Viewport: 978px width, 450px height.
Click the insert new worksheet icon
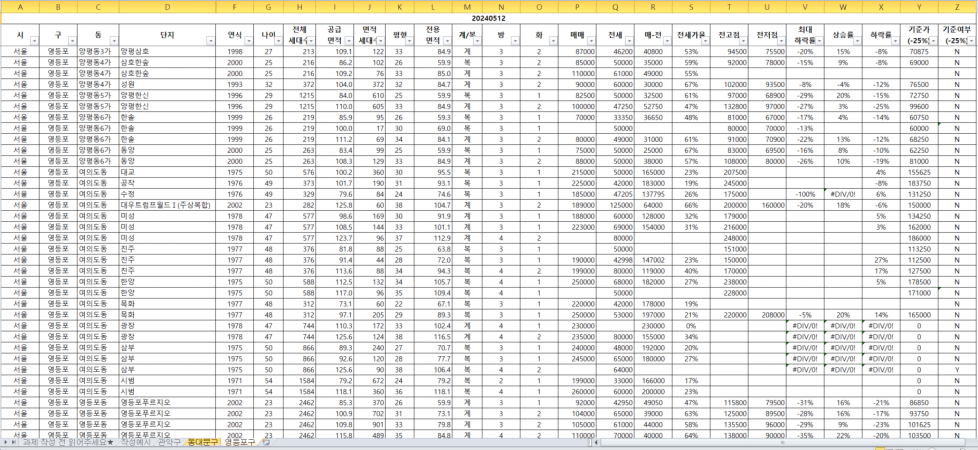(266, 442)
